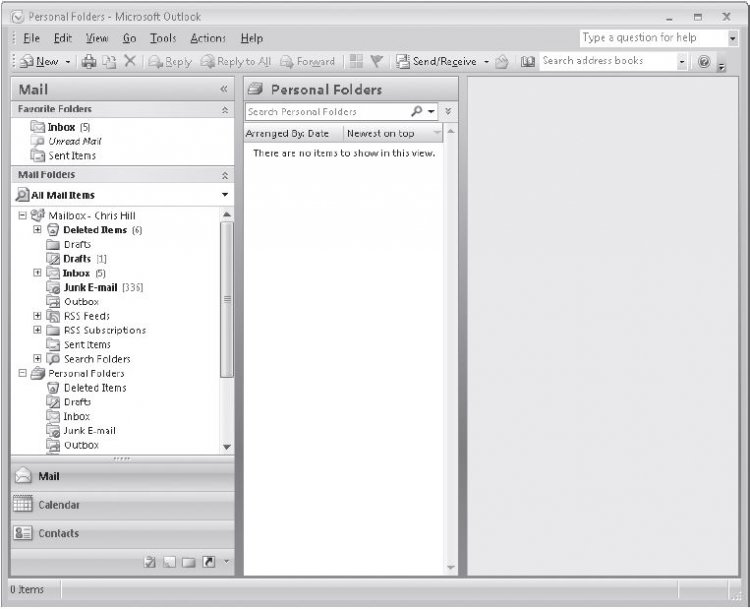Click the Shortcuts icon in navigation bar
The width and height of the screenshot is (750, 610).
coord(209,562)
